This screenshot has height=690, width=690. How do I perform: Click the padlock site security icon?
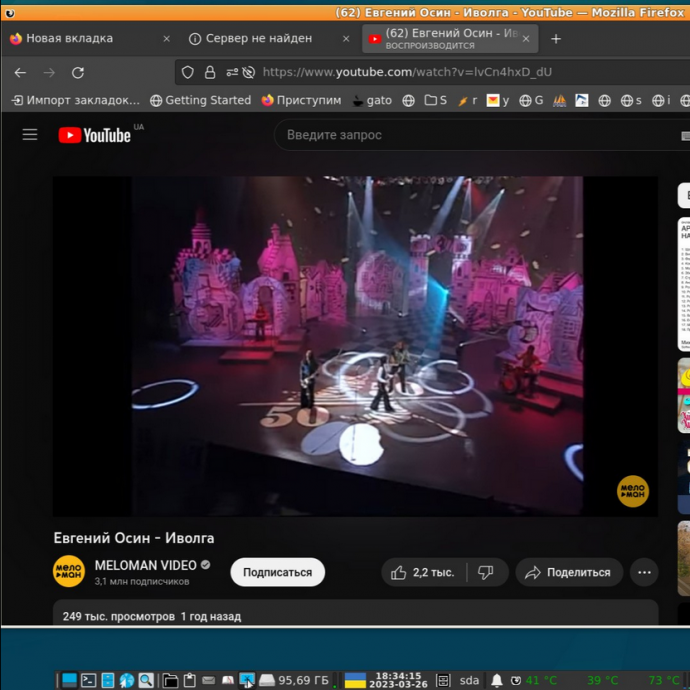coord(210,72)
